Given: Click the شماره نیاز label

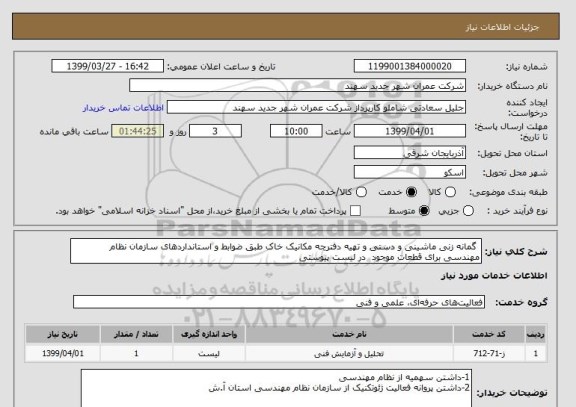Looking at the screenshot, I should pos(527,67).
